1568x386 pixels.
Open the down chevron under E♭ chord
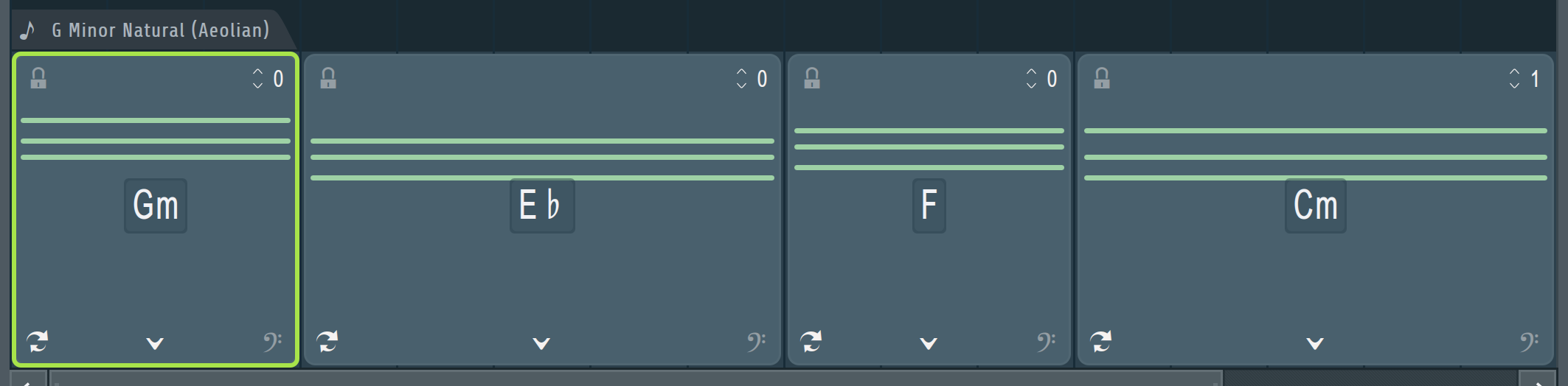coord(541,343)
